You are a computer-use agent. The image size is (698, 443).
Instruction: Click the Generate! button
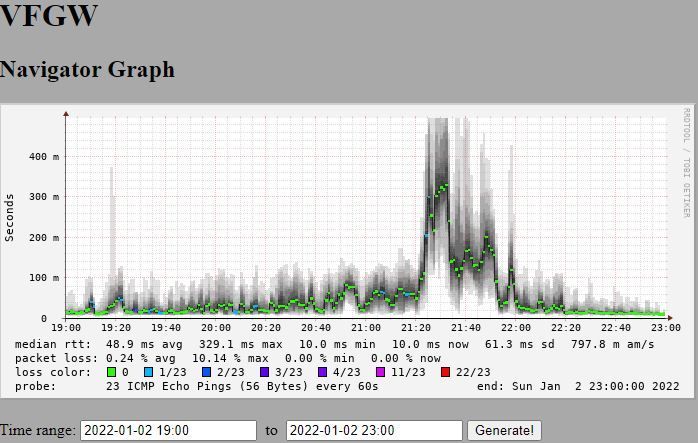pos(504,431)
